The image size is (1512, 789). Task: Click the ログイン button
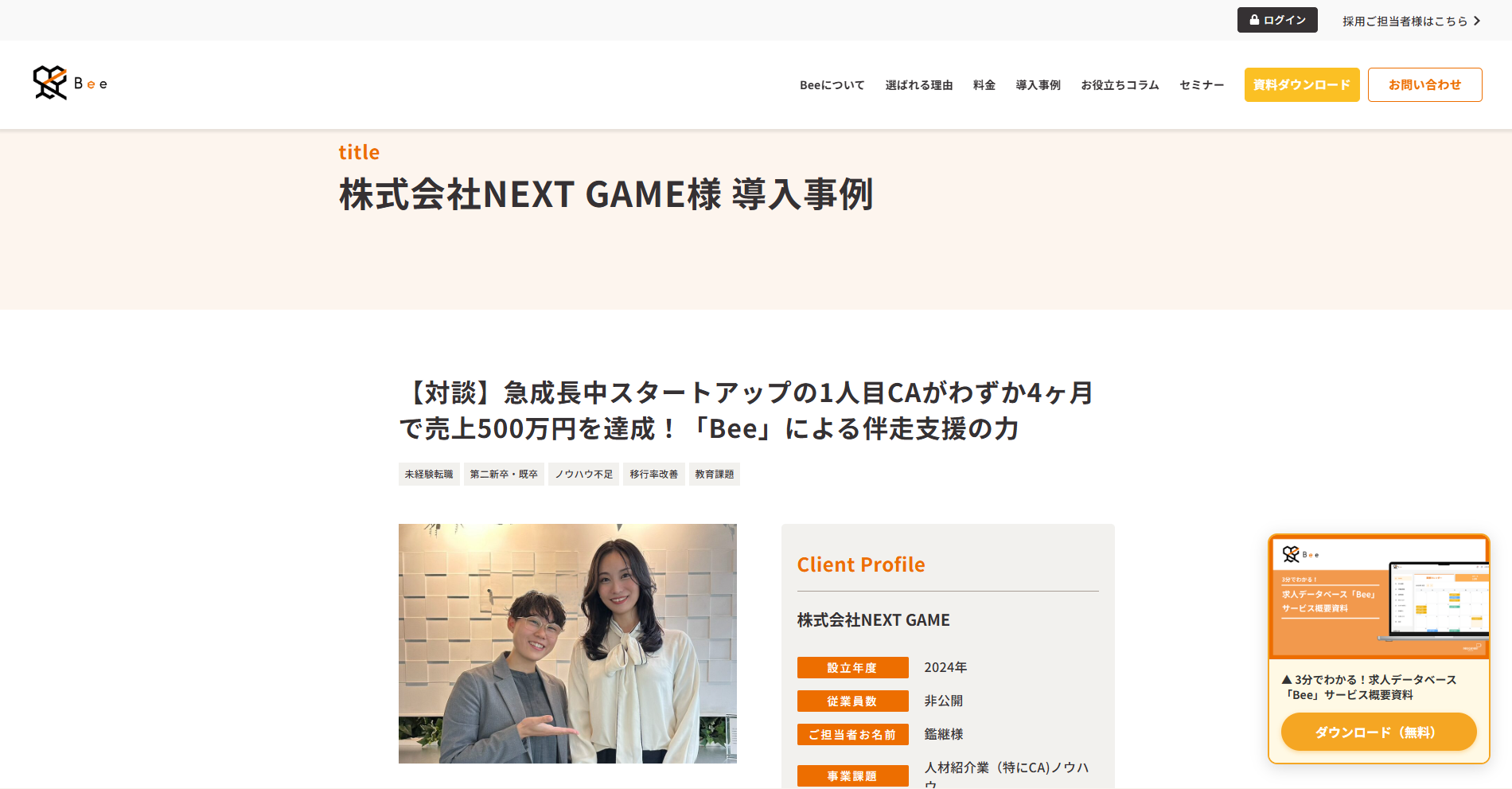click(1277, 20)
